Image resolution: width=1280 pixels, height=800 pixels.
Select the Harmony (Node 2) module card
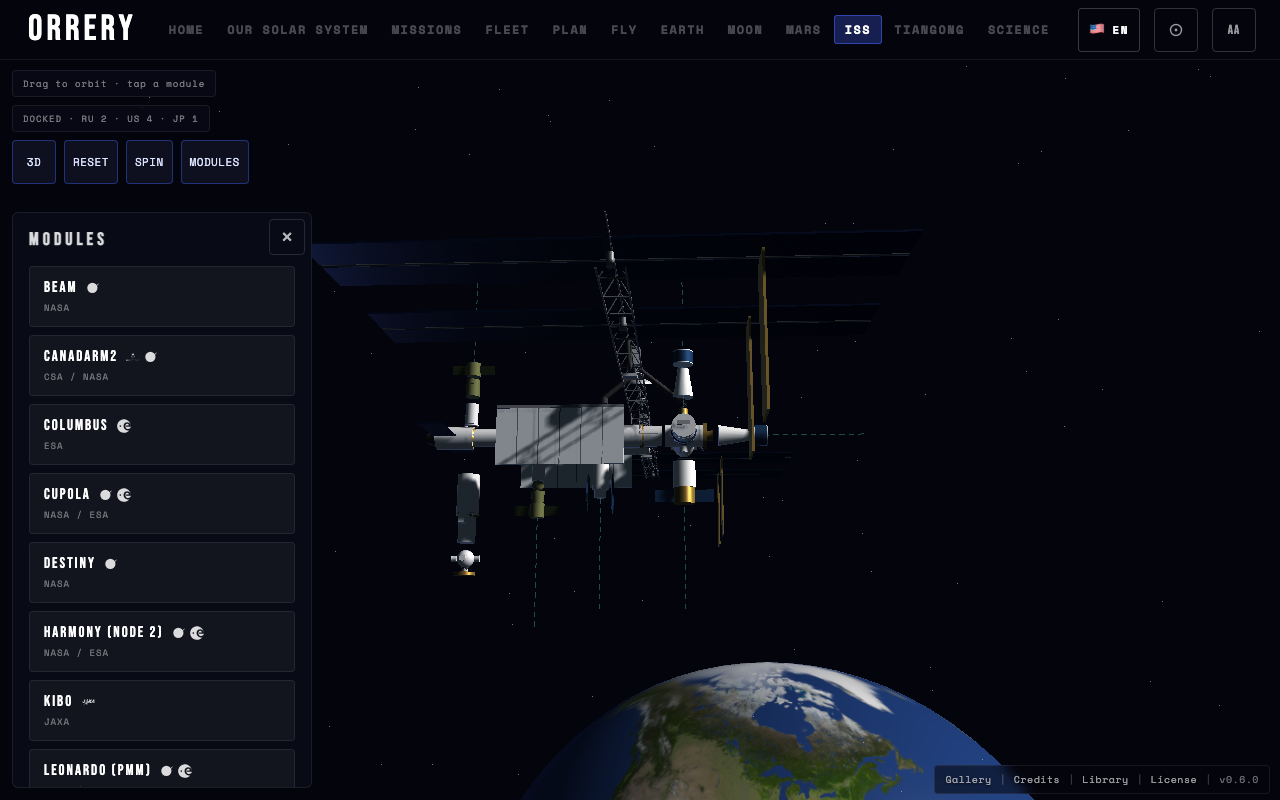tap(162, 641)
